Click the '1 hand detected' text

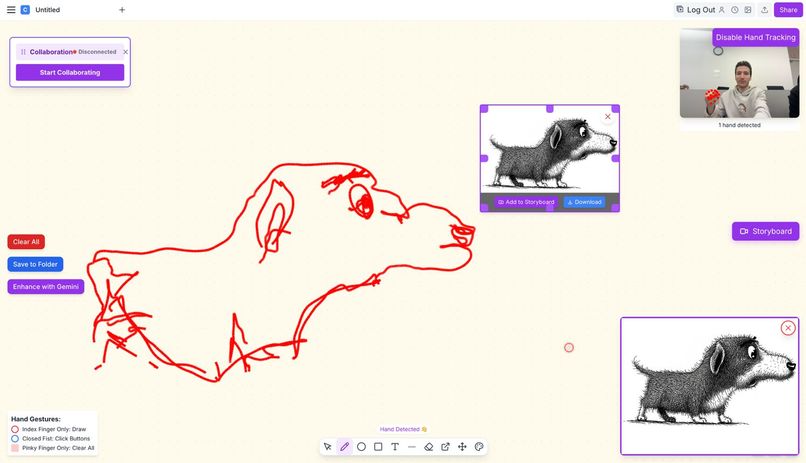tap(739, 125)
